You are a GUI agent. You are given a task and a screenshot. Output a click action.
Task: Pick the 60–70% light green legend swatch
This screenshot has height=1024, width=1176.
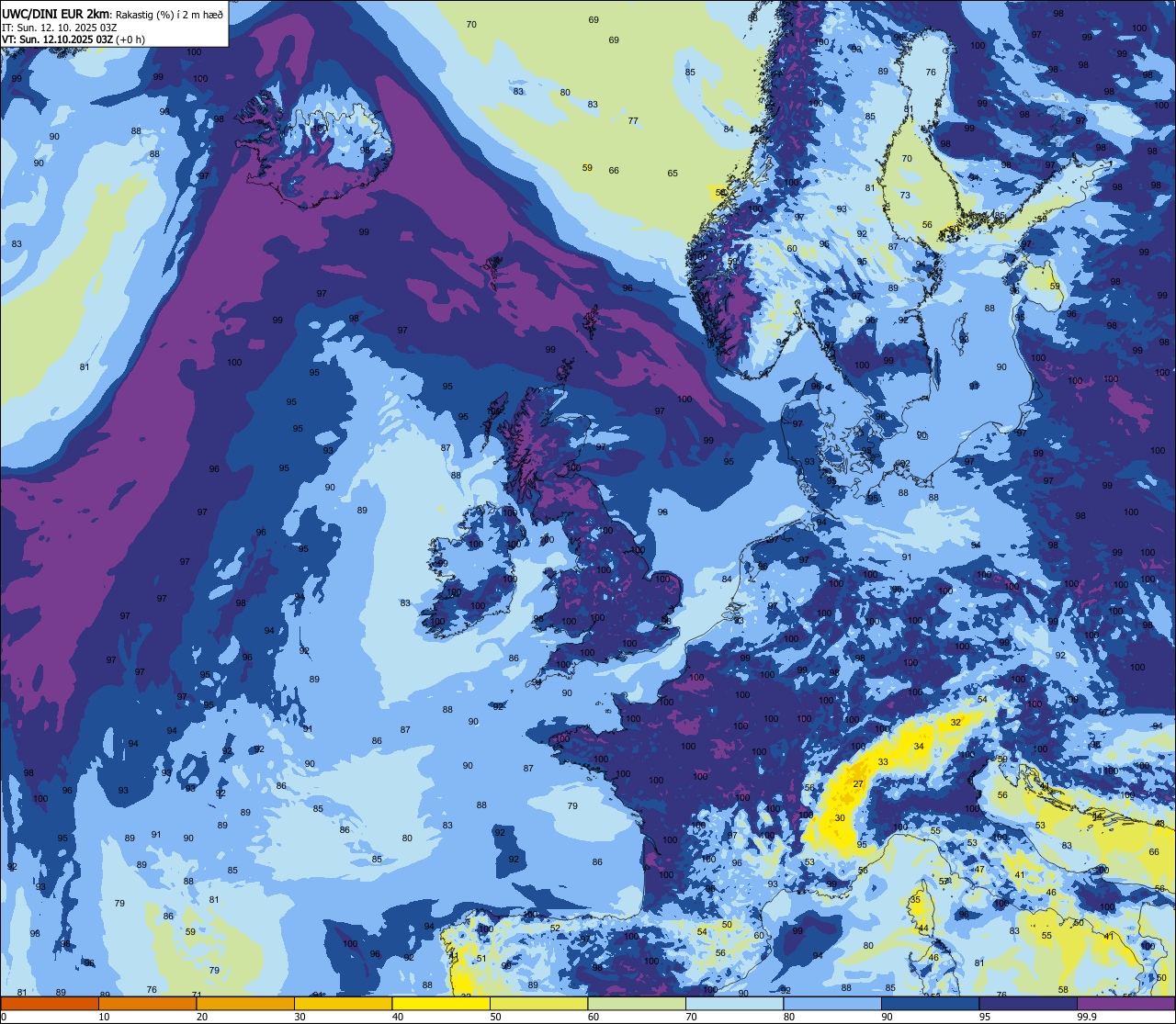637,1003
